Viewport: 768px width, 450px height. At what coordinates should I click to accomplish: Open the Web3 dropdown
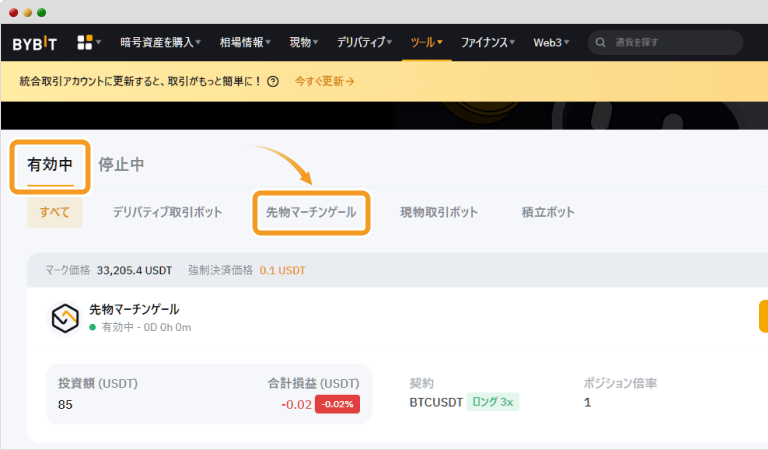[551, 43]
